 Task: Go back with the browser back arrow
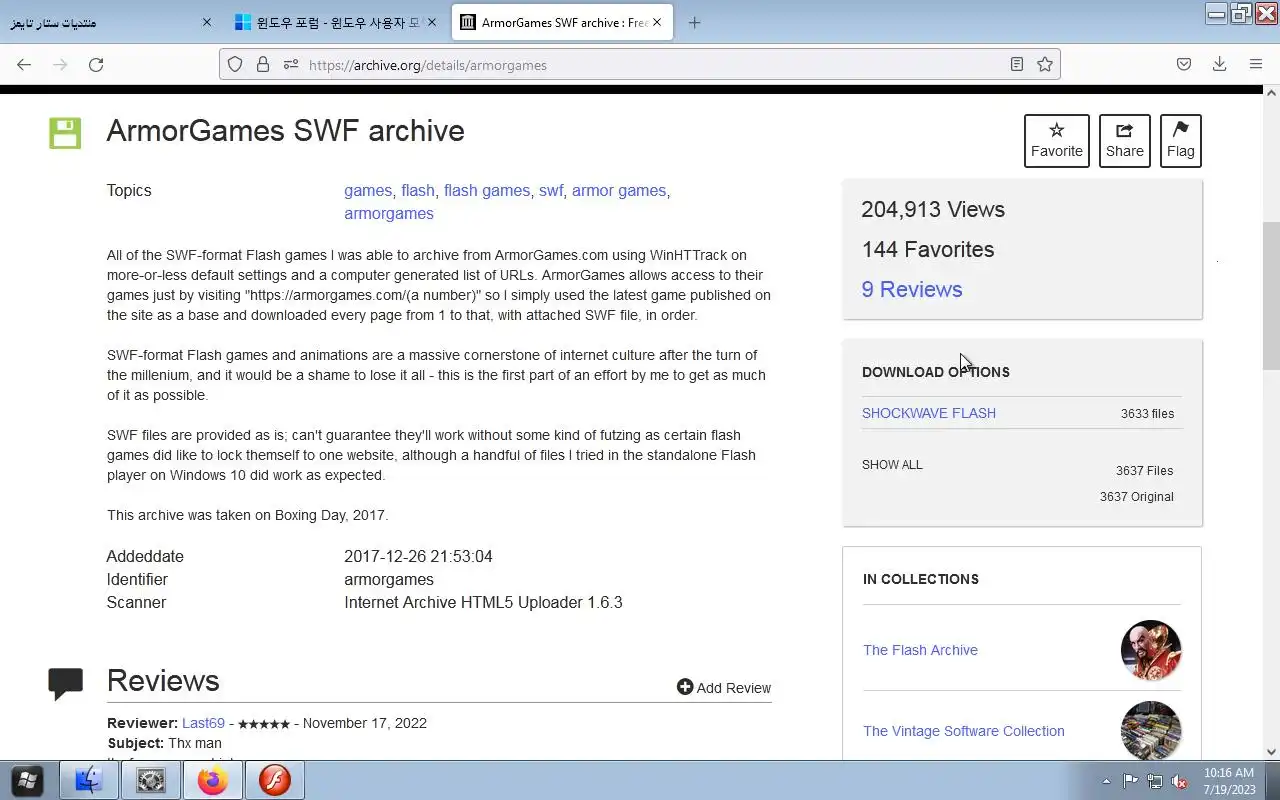coord(24,65)
